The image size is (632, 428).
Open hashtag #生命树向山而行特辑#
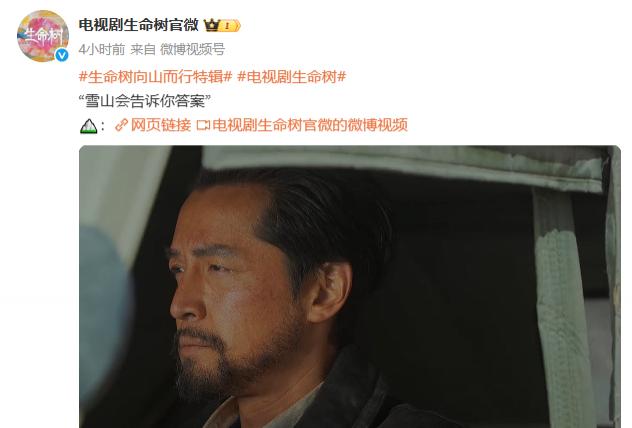coord(156,76)
